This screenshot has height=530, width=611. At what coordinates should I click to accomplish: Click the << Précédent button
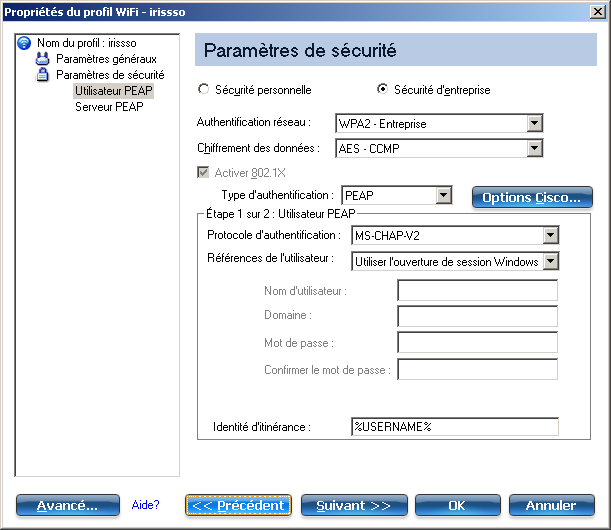[x=238, y=505]
